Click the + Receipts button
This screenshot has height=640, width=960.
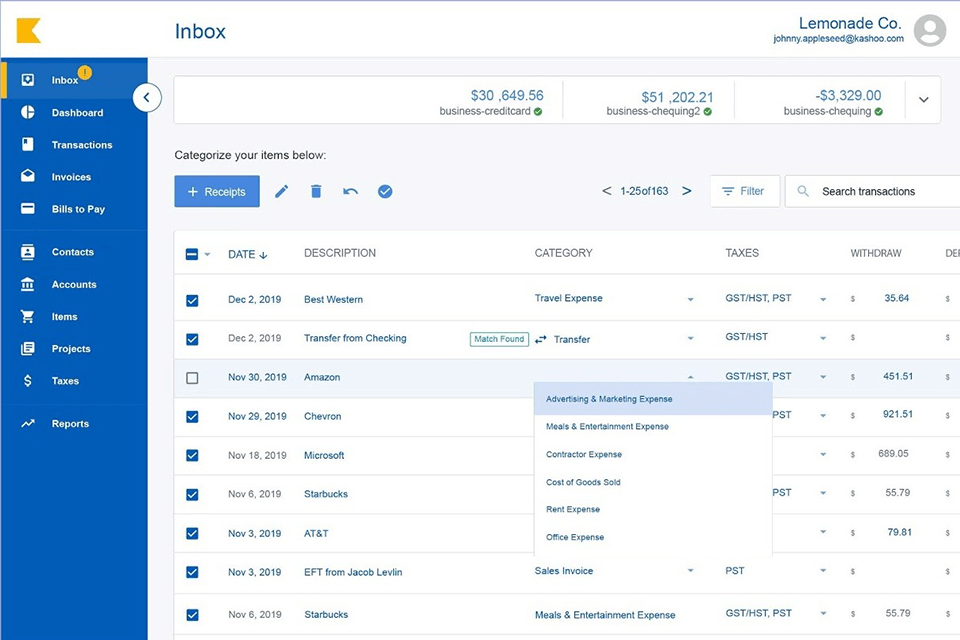coord(217,192)
